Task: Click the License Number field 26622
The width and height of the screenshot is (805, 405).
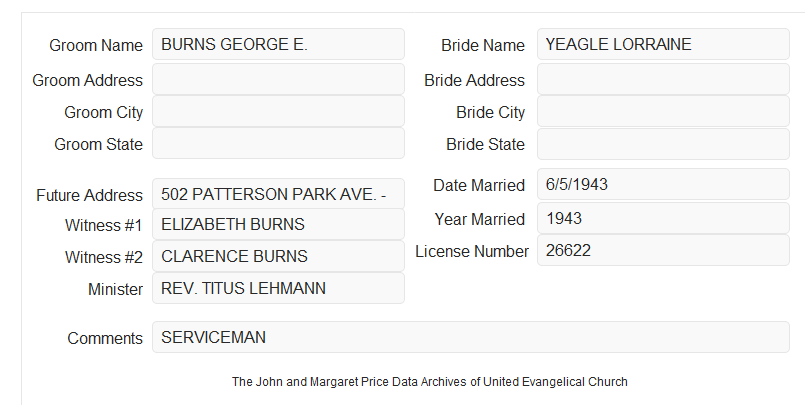Action: (663, 250)
